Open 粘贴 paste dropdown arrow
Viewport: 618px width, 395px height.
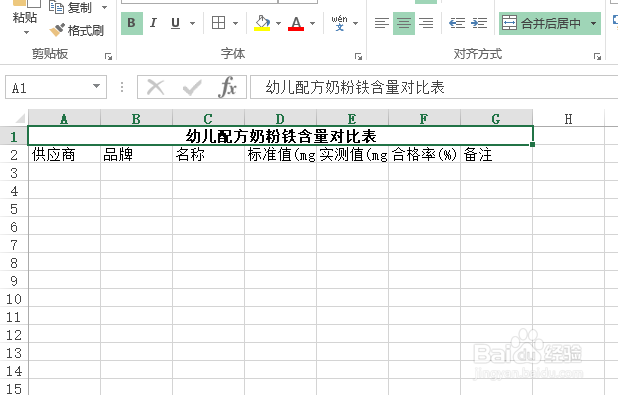pyautogui.click(x=26, y=32)
